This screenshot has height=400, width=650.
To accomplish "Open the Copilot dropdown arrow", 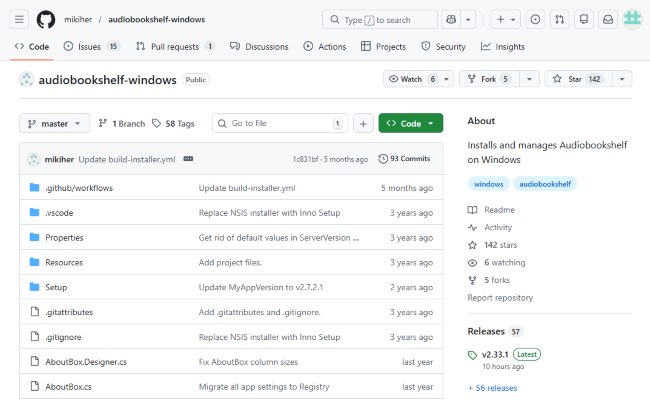I will point(468,19).
